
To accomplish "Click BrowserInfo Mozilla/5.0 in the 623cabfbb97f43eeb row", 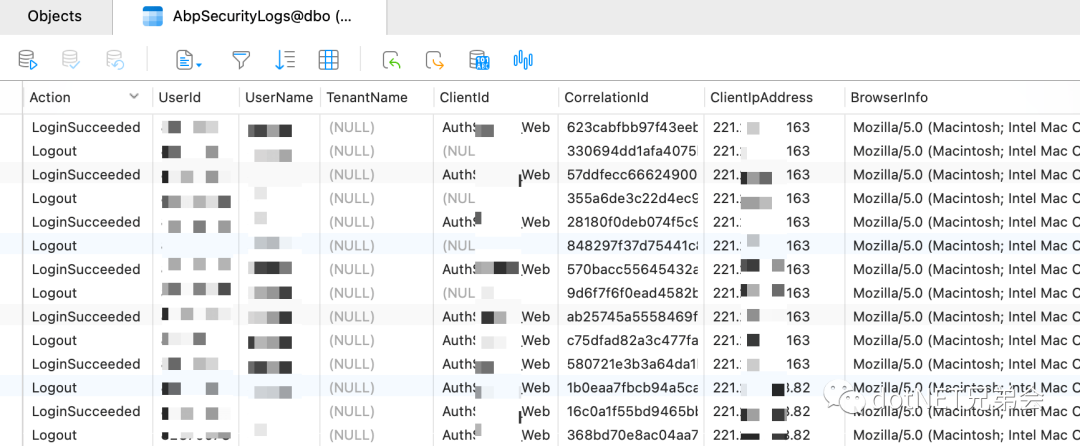I will [966, 127].
